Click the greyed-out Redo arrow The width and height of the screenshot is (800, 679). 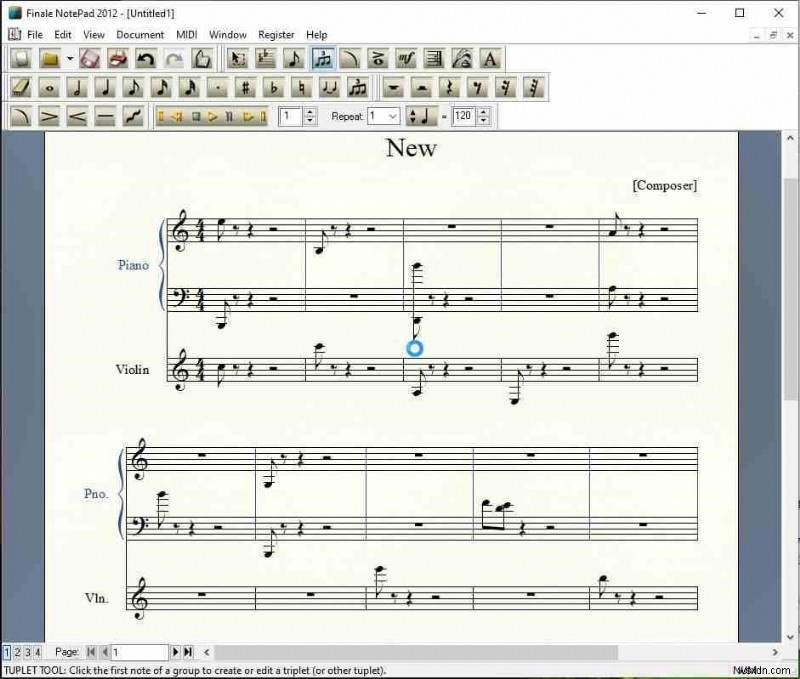coord(174,59)
